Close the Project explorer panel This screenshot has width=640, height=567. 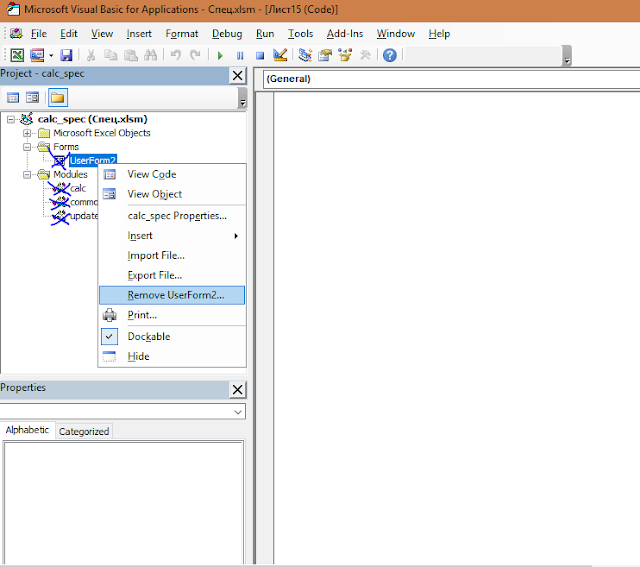(x=238, y=76)
